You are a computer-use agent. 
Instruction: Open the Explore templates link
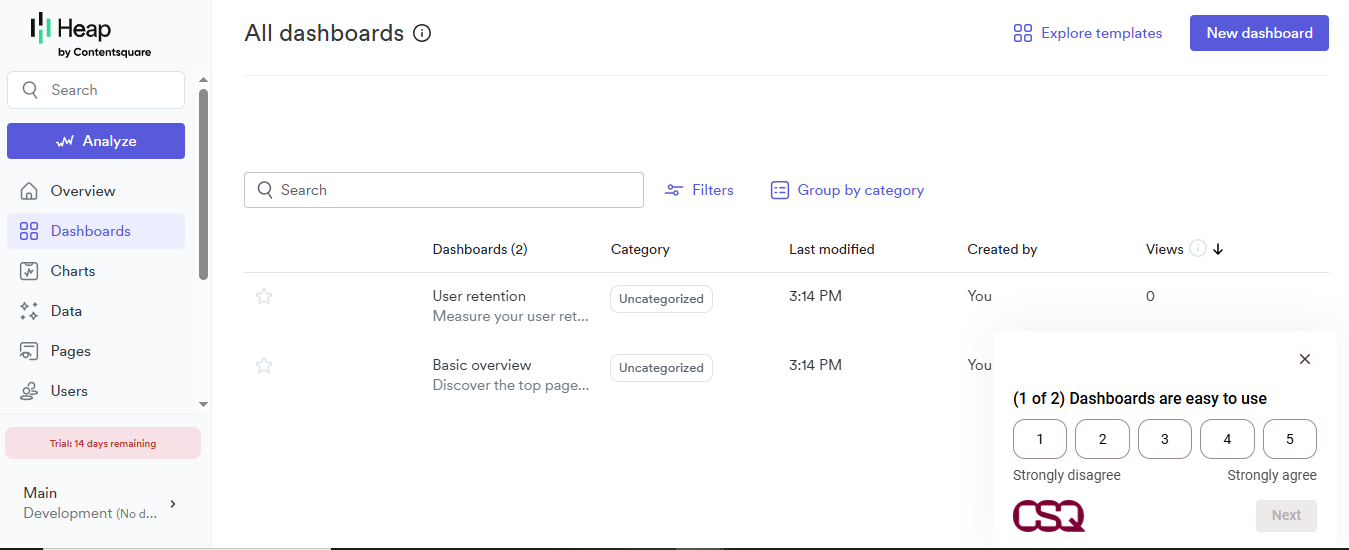[1088, 33]
